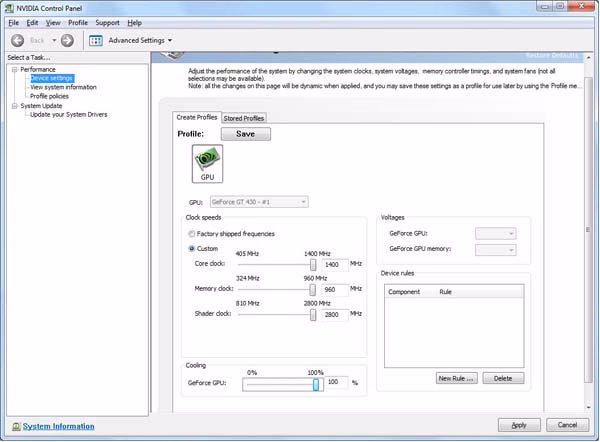The image size is (600, 442).
Task: Click the Cancel button
Action: click(567, 425)
